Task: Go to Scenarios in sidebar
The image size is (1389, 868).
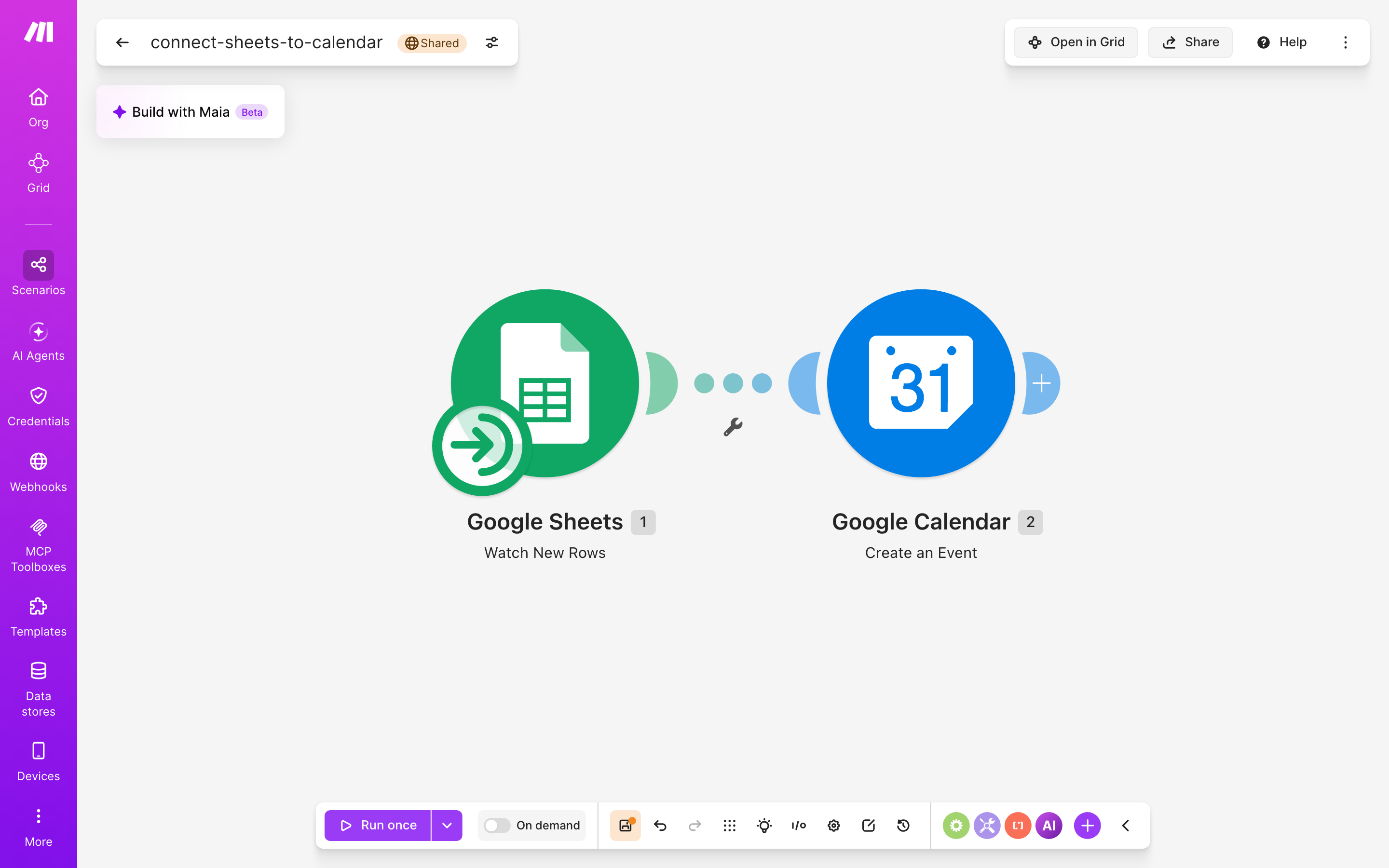Action: click(39, 274)
